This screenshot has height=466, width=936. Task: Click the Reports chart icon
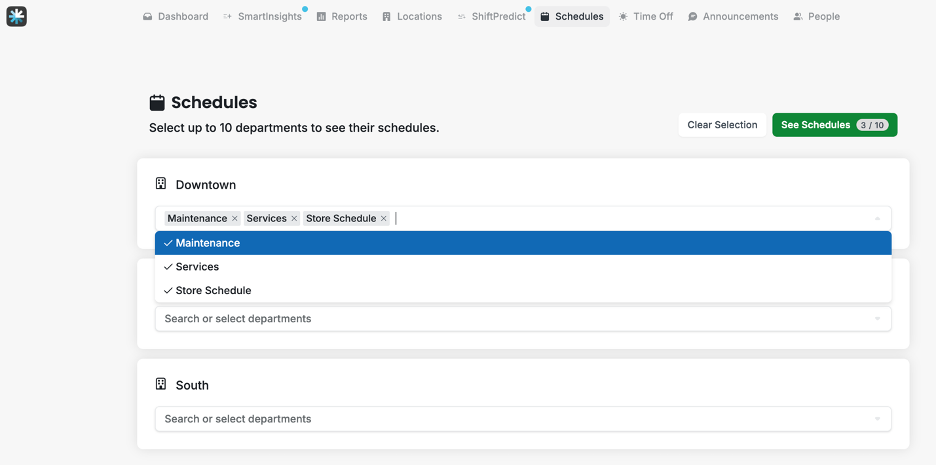(x=321, y=17)
